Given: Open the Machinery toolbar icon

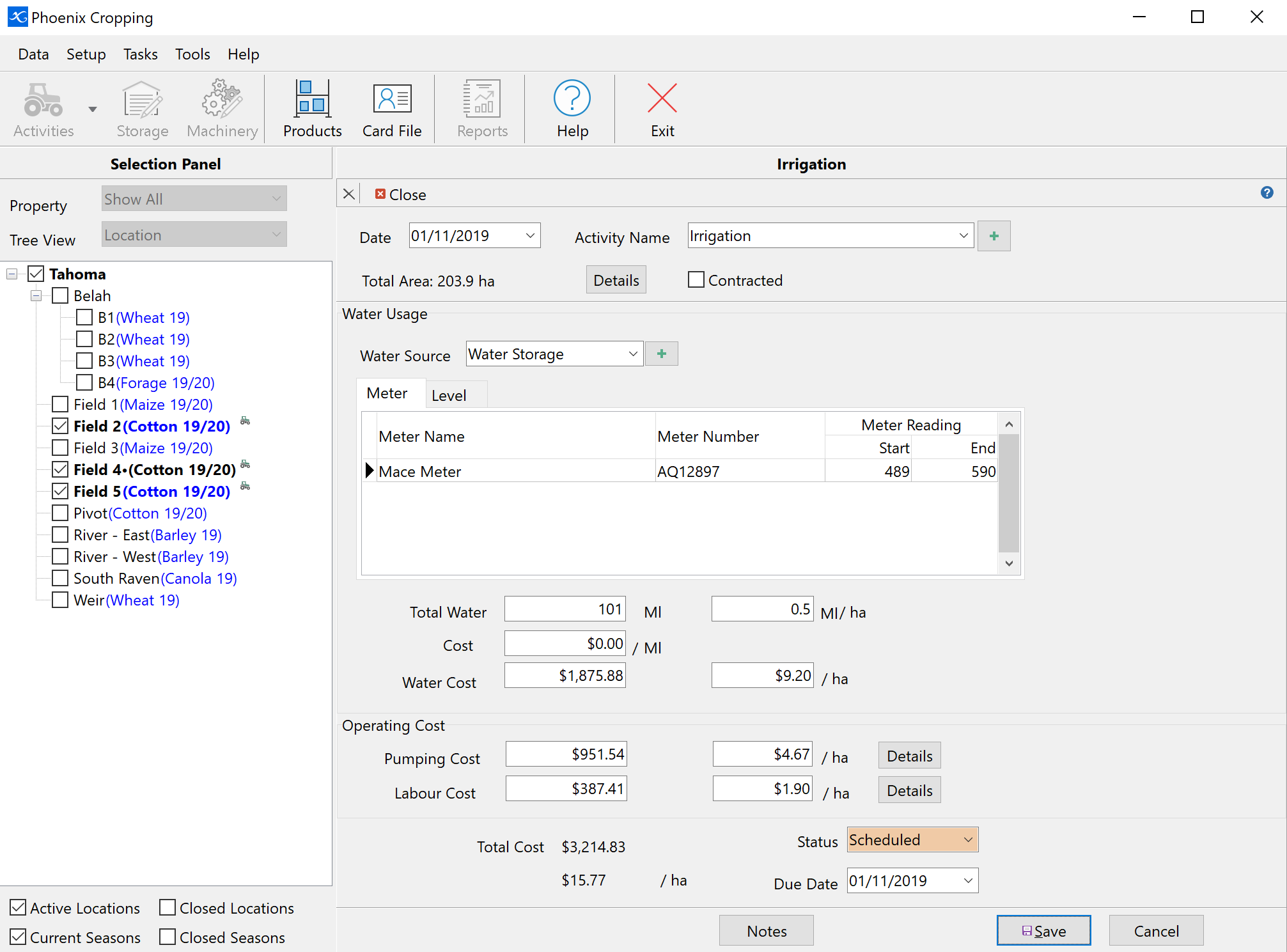Looking at the screenshot, I should coord(222,109).
